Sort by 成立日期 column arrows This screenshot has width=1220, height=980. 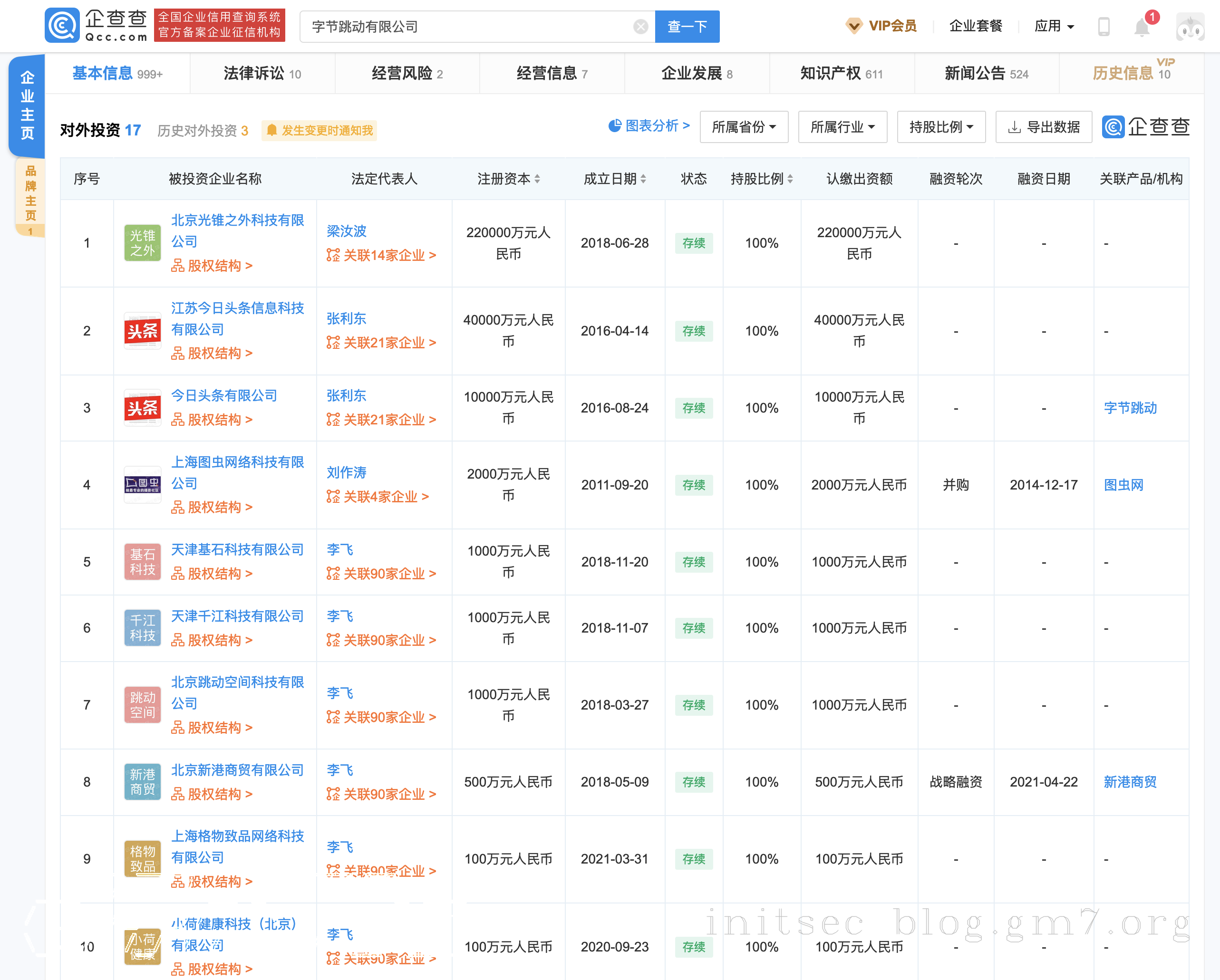pos(643,179)
